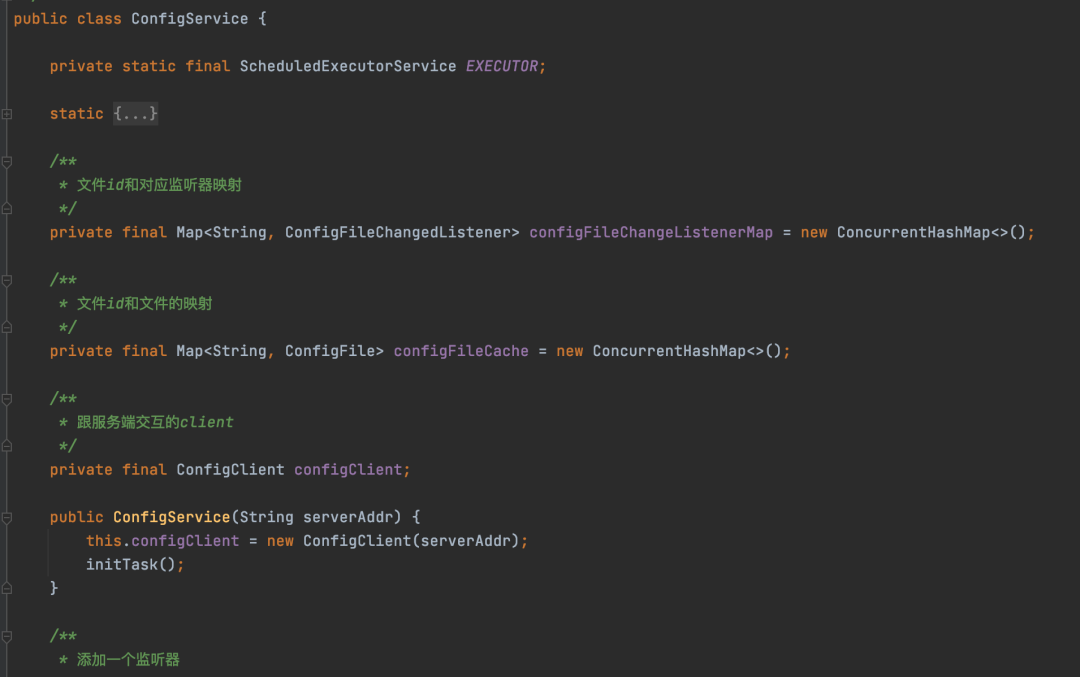Click ConfigClient type in the field declaration
The height and width of the screenshot is (677, 1080).
(x=230, y=470)
